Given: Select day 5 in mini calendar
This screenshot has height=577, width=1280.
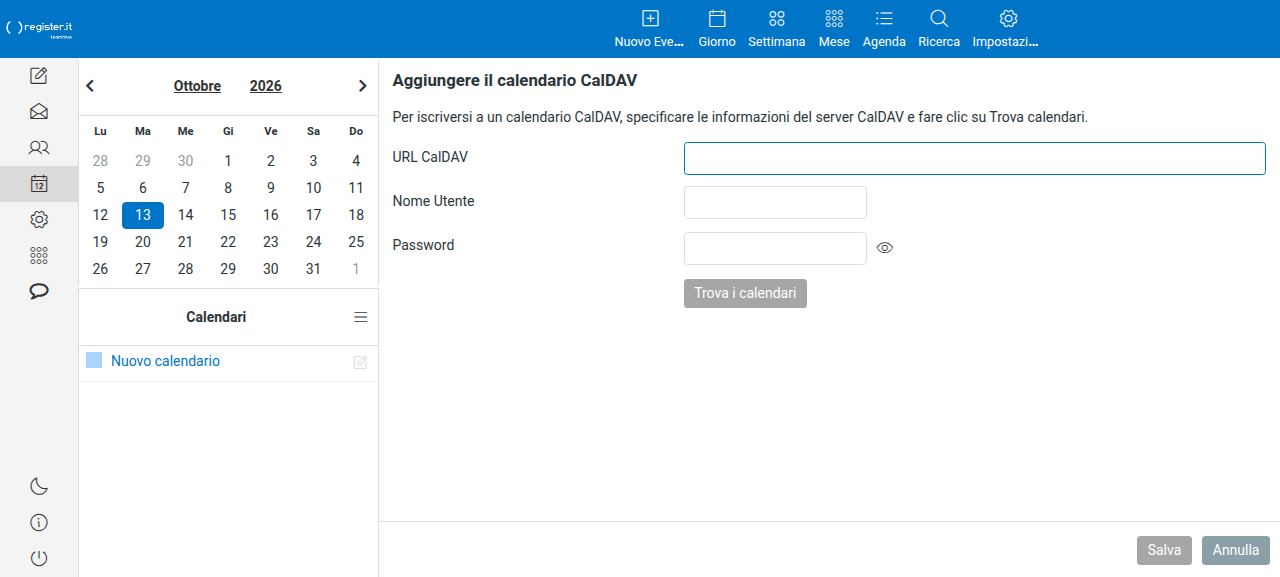Looking at the screenshot, I should click(x=100, y=188).
